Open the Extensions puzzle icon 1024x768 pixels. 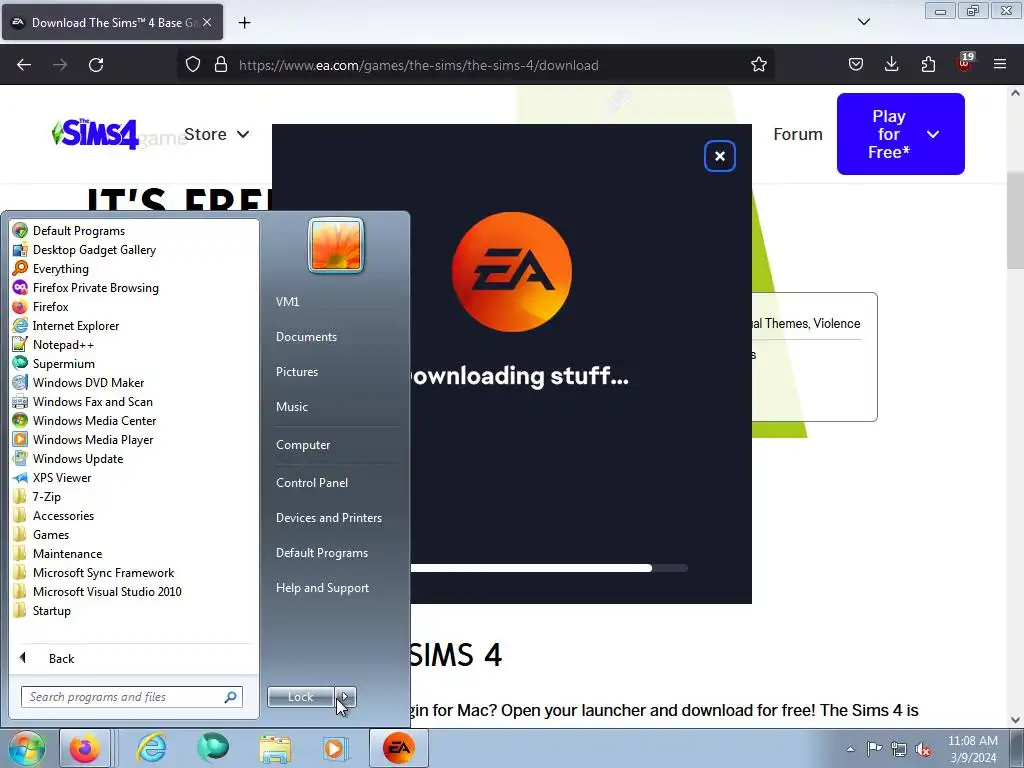click(928, 65)
